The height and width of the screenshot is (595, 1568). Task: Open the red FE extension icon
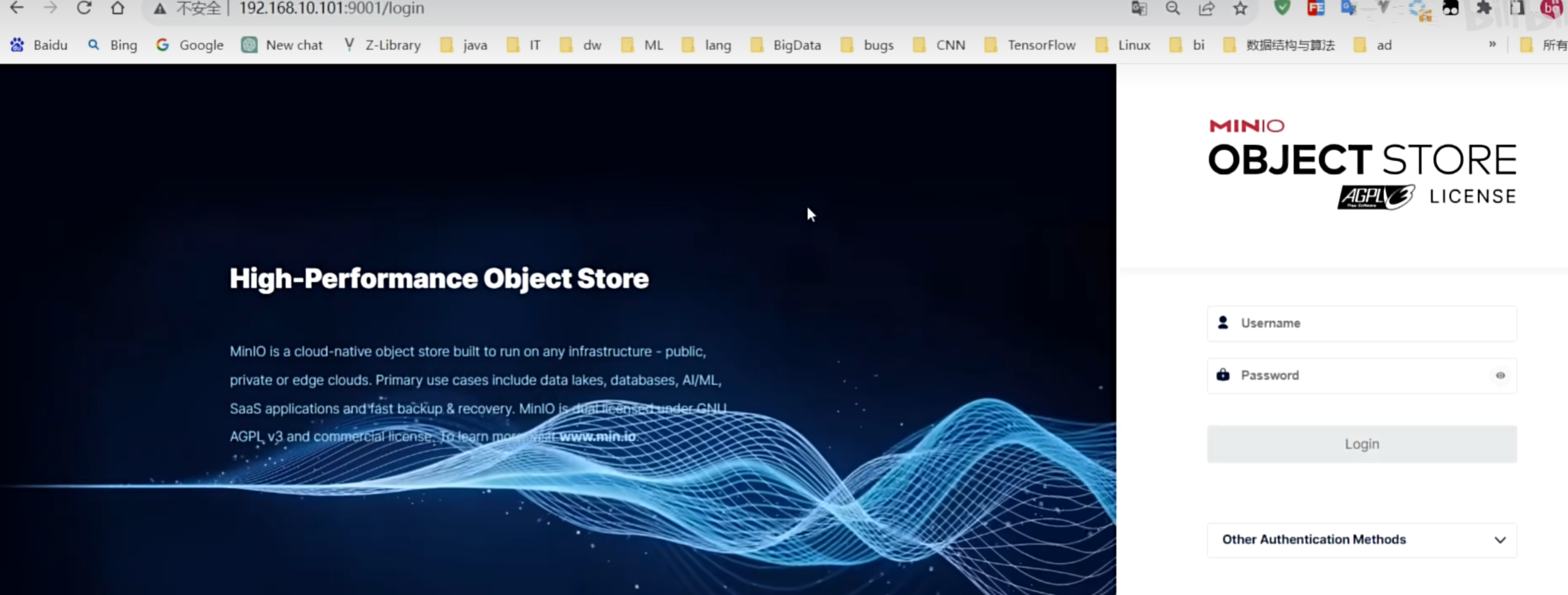1316,8
